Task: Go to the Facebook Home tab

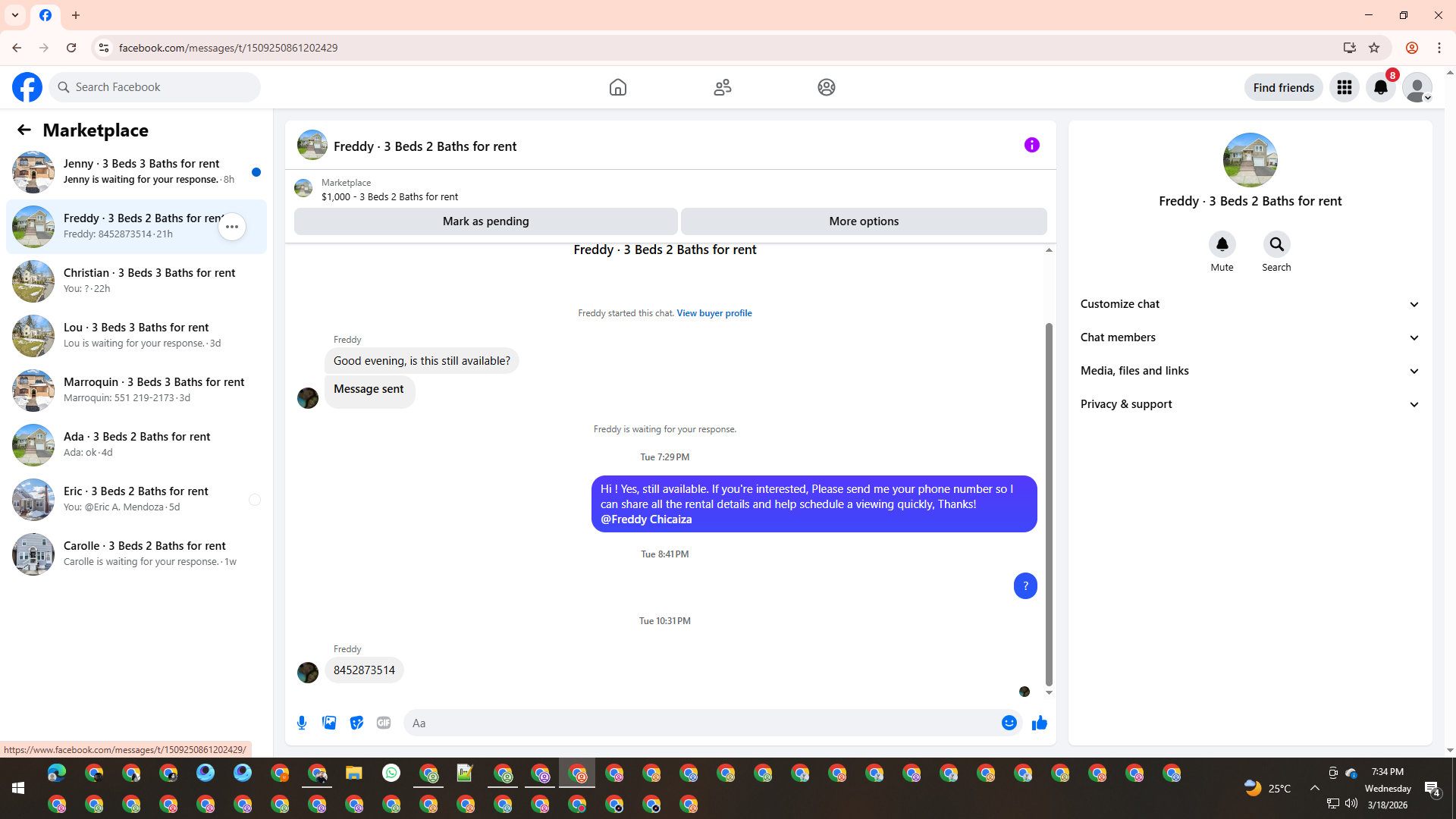Action: [x=617, y=87]
